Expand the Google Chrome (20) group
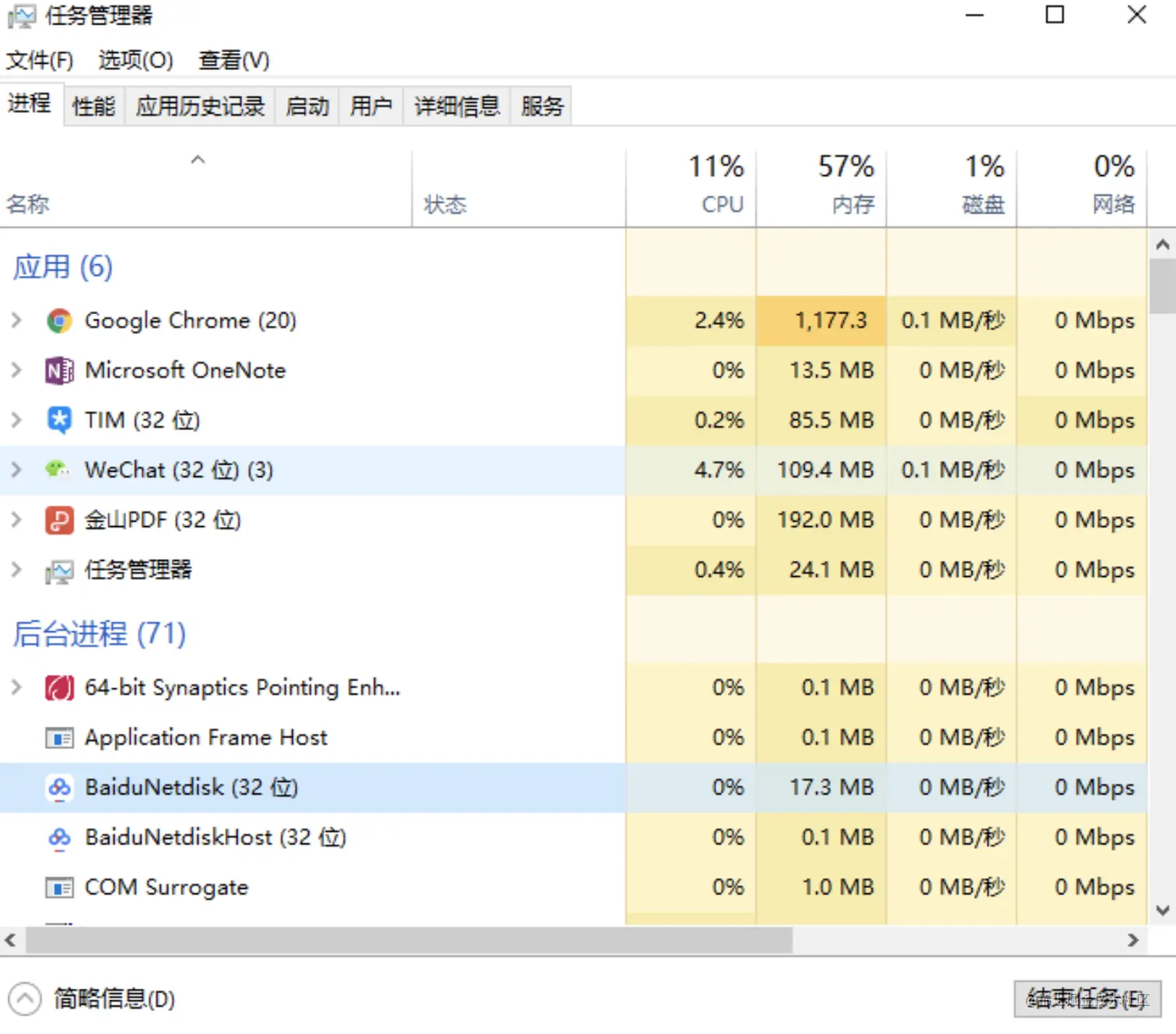Image resolution: width=1176 pixels, height=1034 pixels. 16,320
